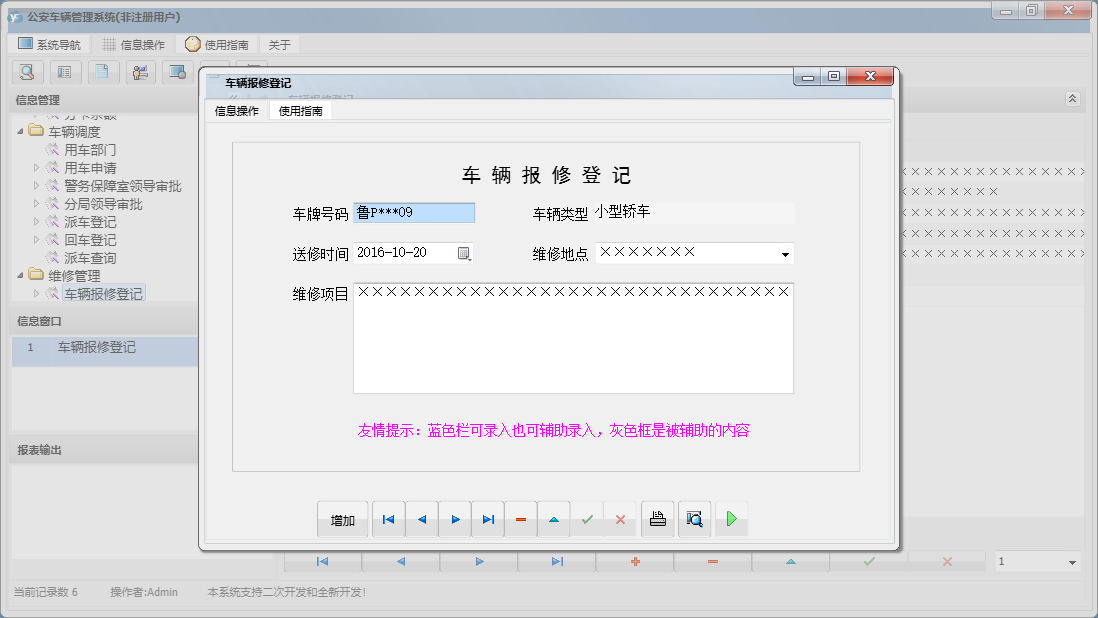
Task: Delete the record using the red minus icon
Action: coord(521,519)
